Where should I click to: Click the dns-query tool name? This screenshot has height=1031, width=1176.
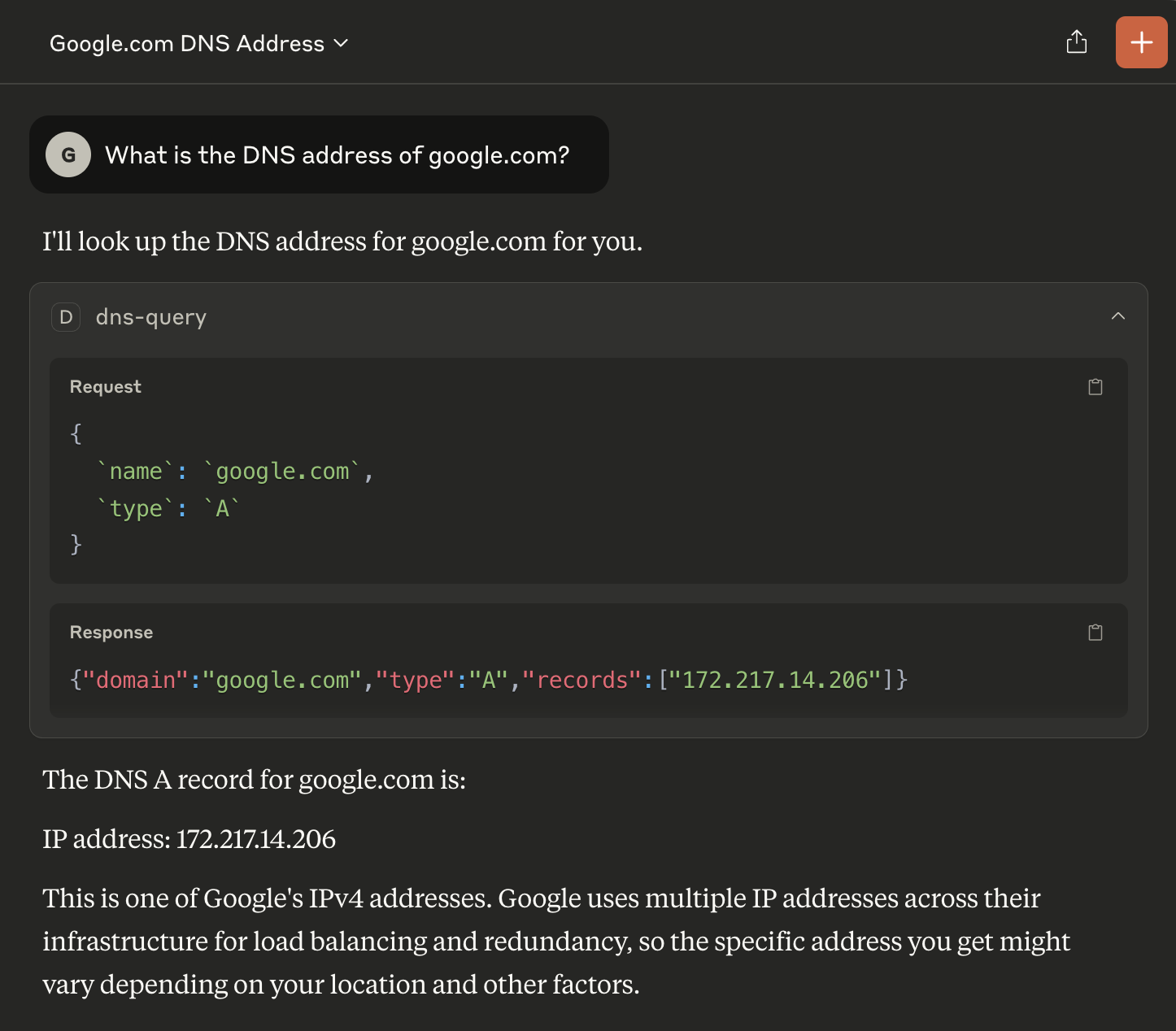pos(151,317)
